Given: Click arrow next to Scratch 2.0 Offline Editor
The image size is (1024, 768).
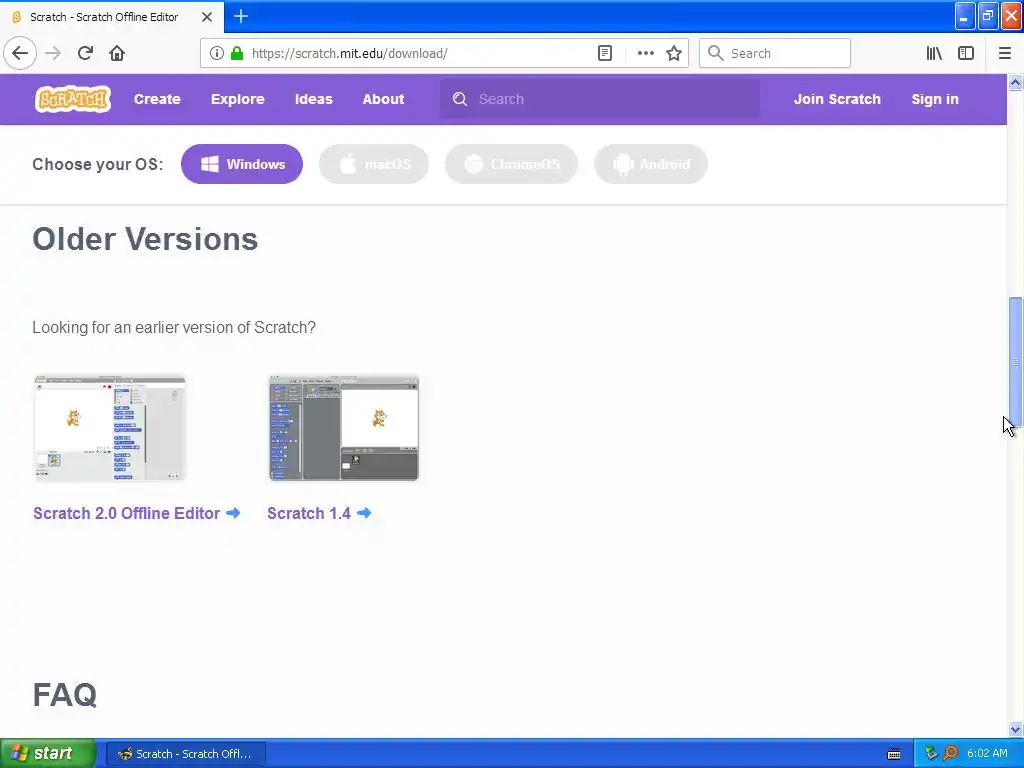Looking at the screenshot, I should click(233, 513).
